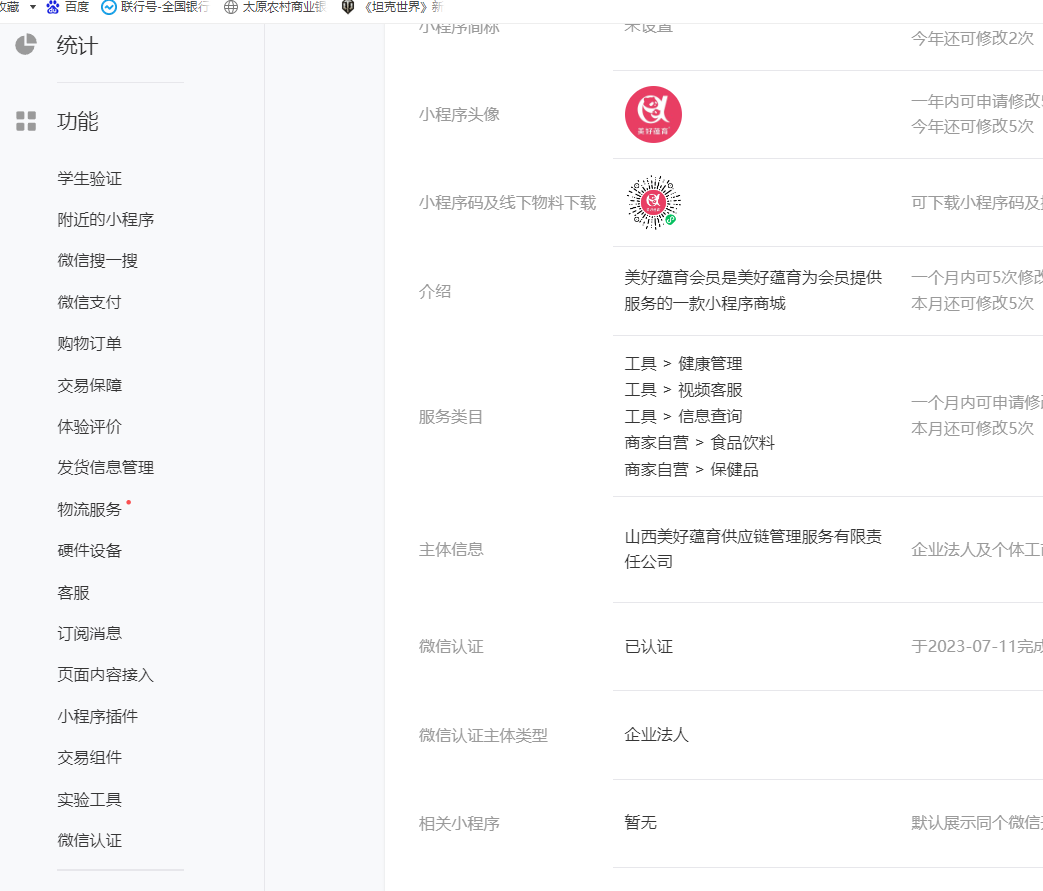Click the 相关小程序 row label

(x=459, y=823)
